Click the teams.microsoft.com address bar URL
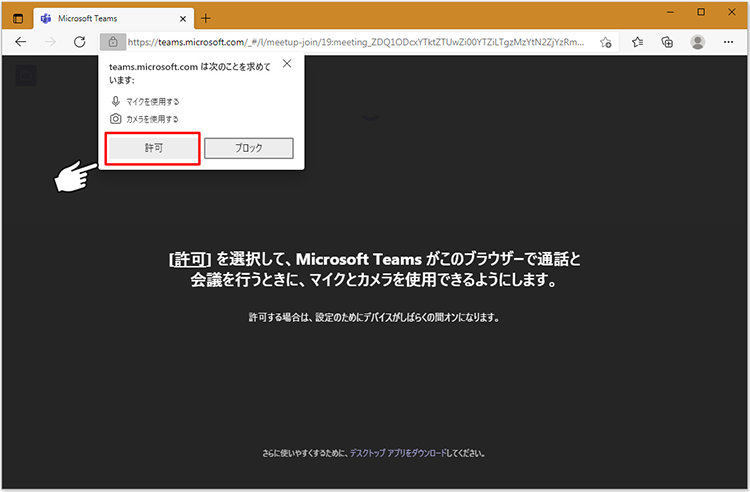This screenshot has height=492, width=750. coord(355,42)
